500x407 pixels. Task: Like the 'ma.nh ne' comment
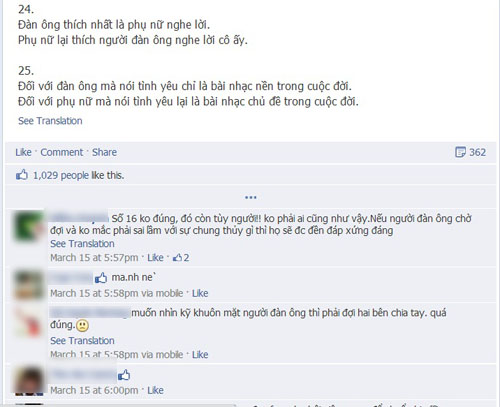point(200,293)
